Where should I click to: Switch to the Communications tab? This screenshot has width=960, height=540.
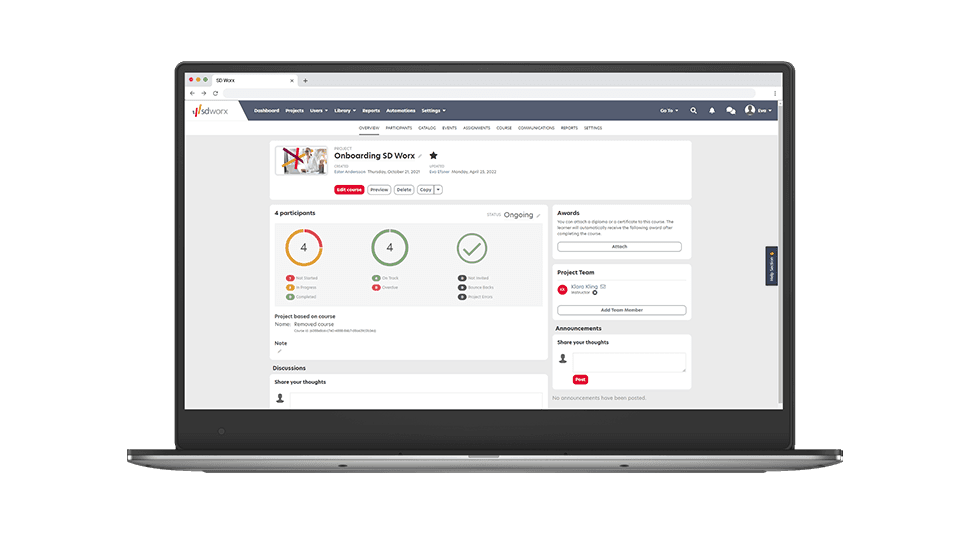536,128
